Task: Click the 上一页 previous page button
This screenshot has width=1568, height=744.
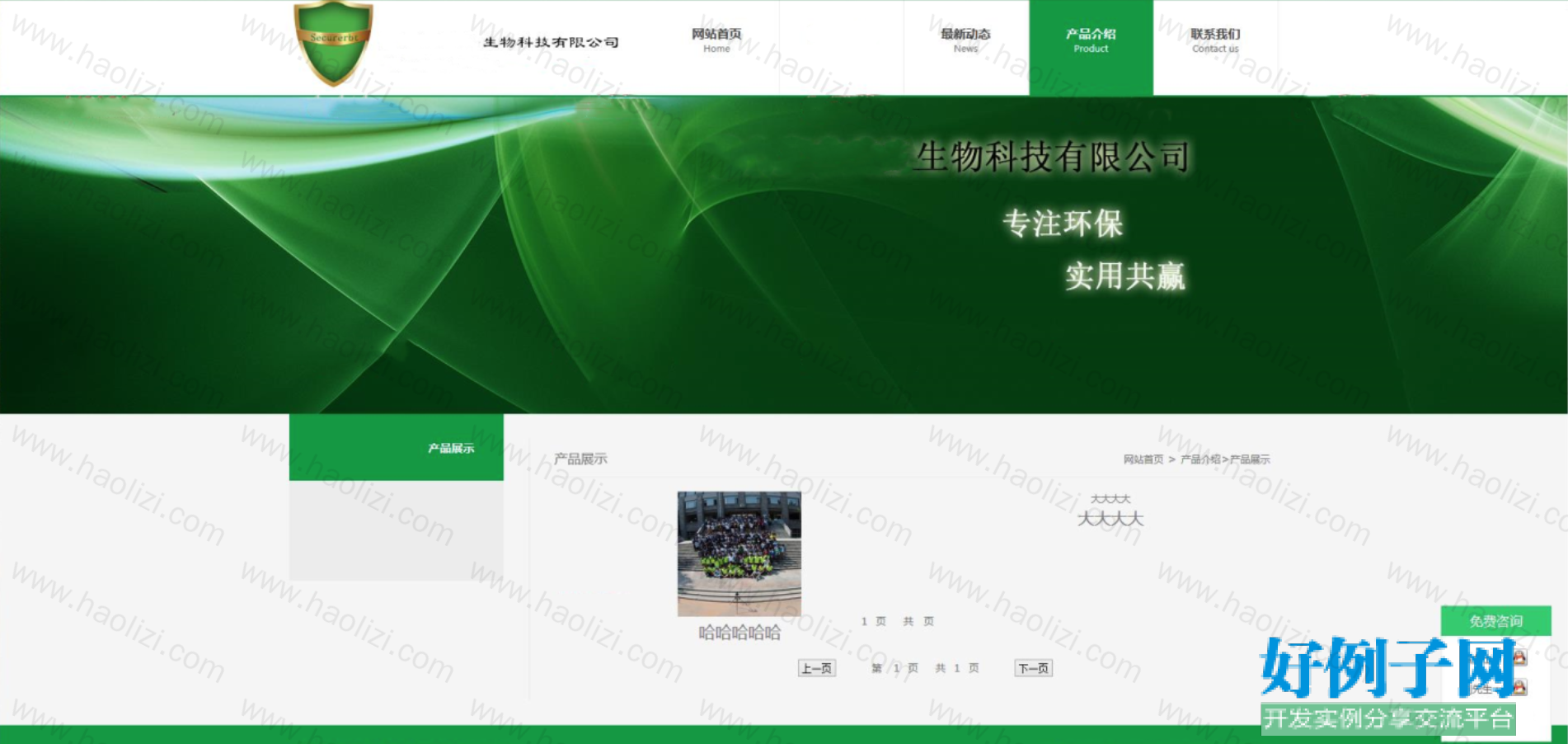Action: pyautogui.click(x=817, y=668)
